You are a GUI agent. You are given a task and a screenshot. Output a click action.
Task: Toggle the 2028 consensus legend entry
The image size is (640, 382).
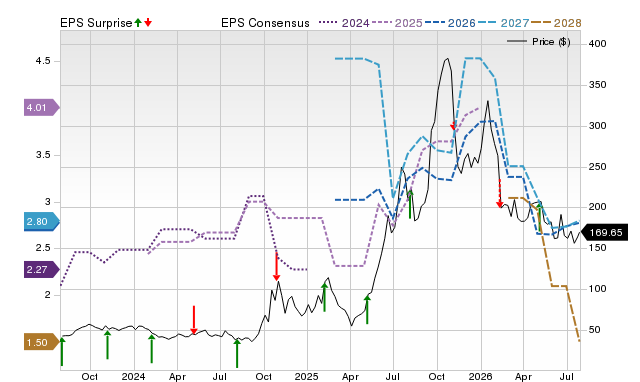coord(556,23)
